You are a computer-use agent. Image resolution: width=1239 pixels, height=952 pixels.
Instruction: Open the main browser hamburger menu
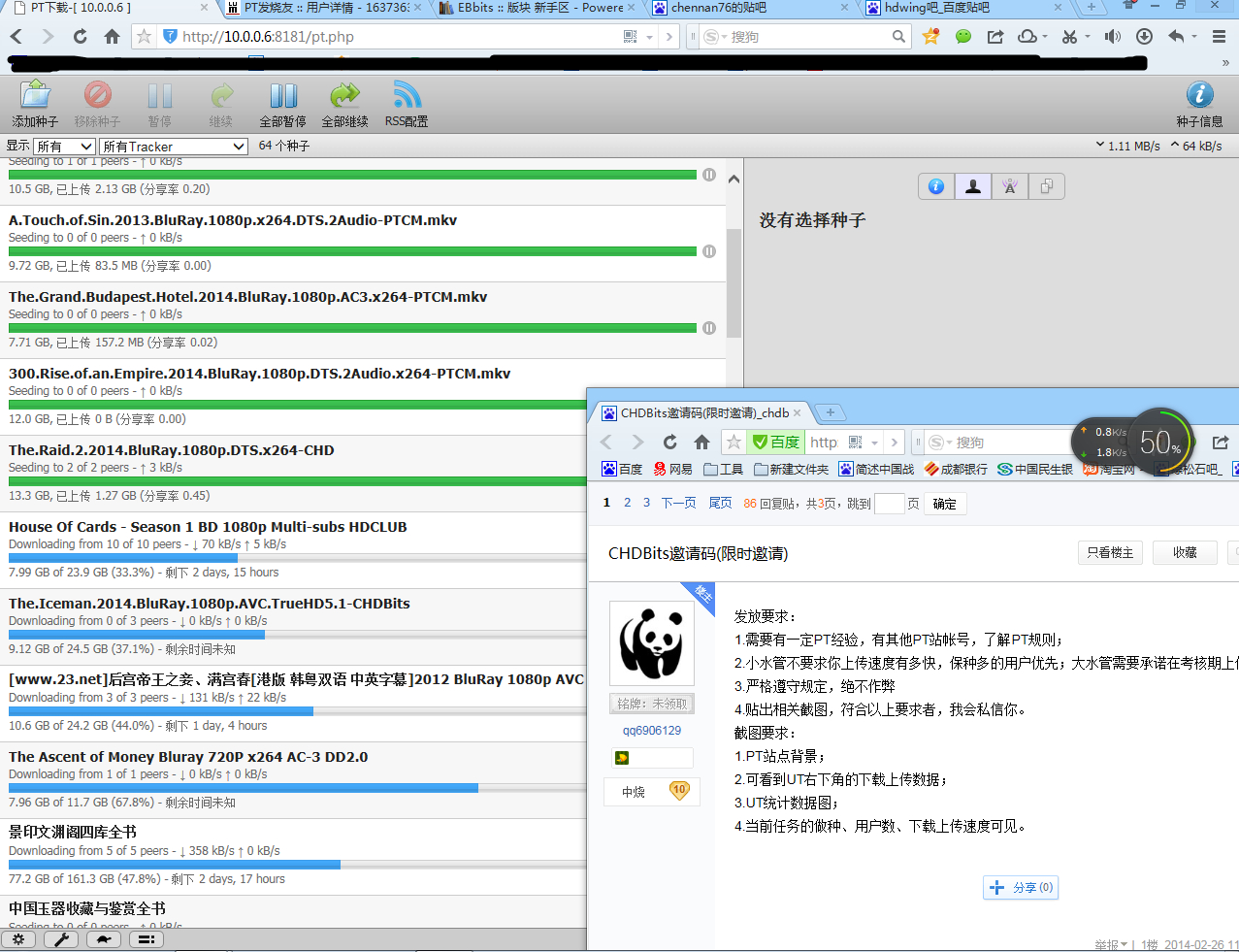pyautogui.click(x=1220, y=37)
